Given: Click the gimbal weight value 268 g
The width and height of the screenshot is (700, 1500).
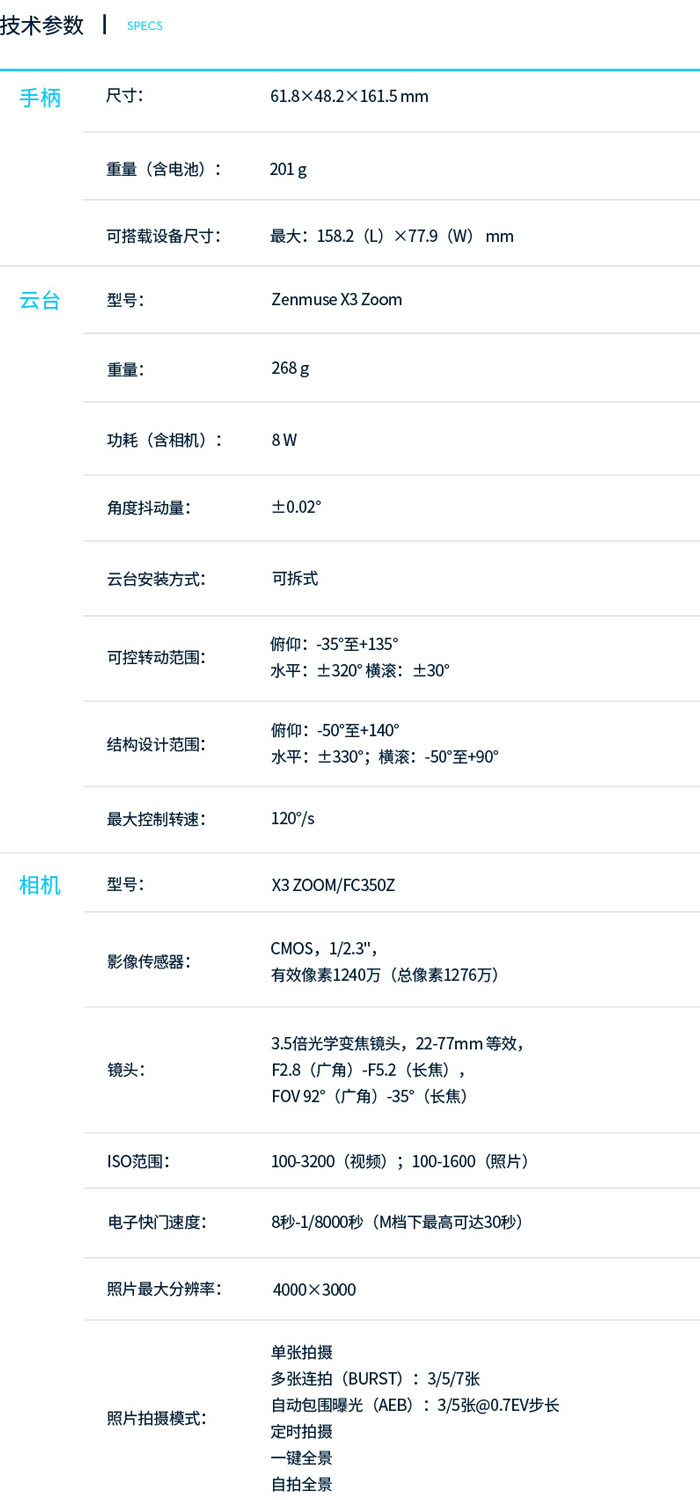Looking at the screenshot, I should click(x=290, y=368).
